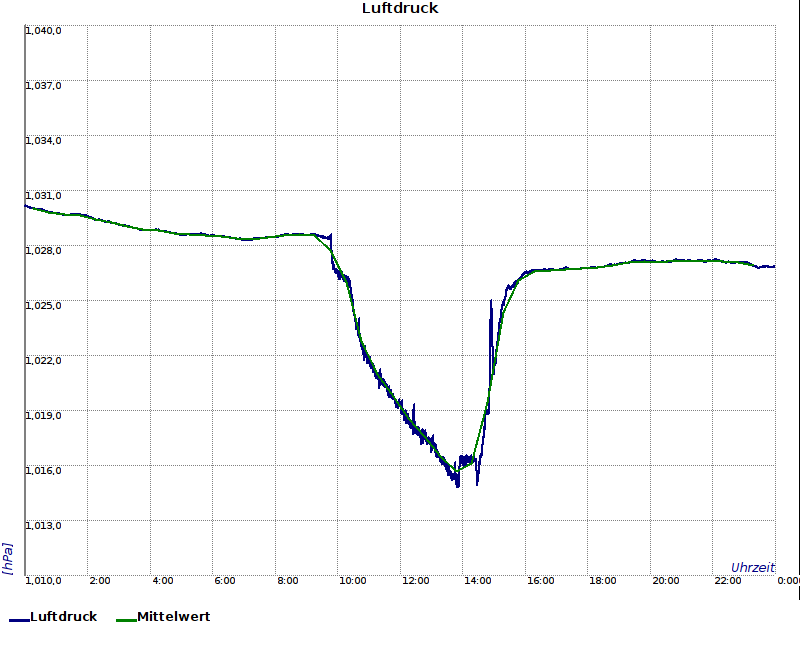
Task: Click the 12:00 time tick label
Action: click(x=415, y=580)
